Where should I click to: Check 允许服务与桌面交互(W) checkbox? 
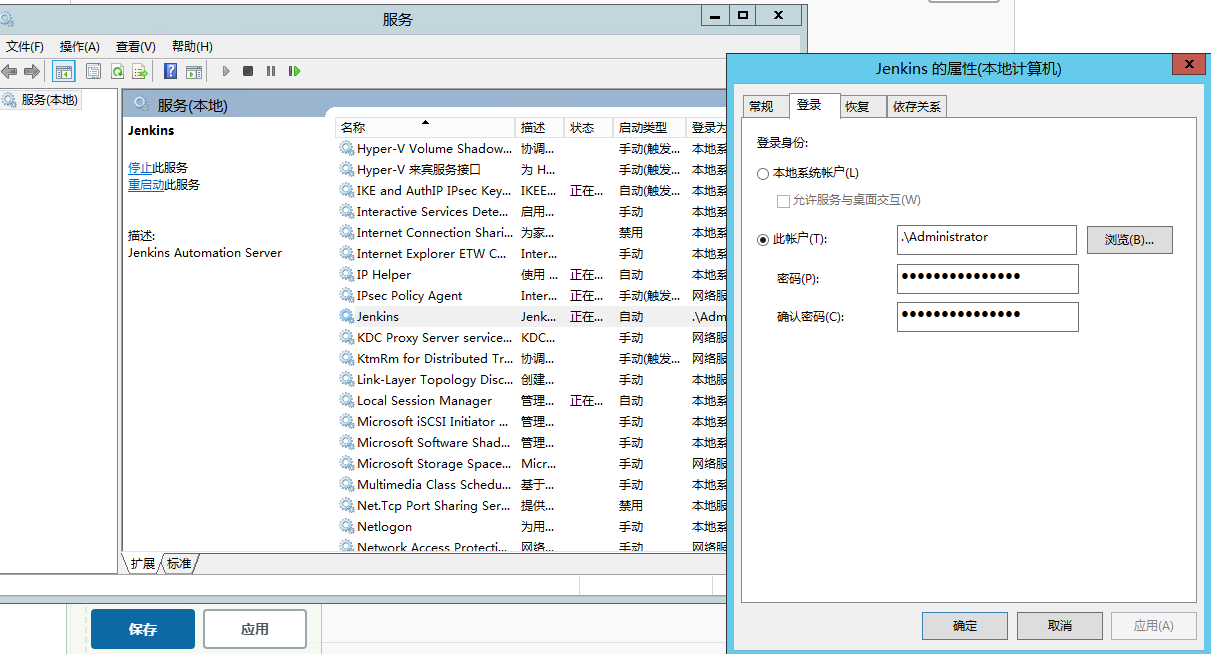coord(783,200)
